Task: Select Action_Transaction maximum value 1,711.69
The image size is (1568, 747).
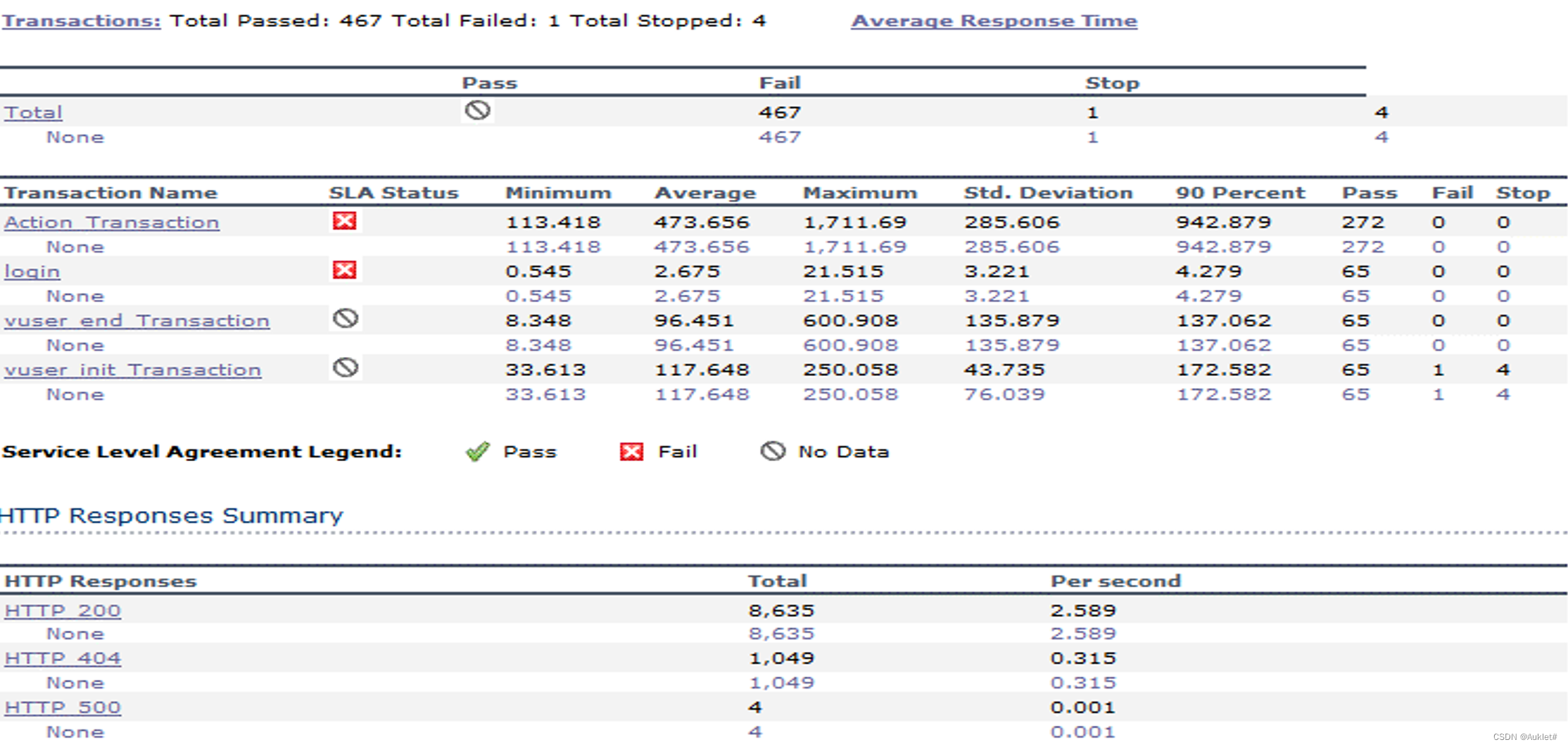Action: (854, 222)
